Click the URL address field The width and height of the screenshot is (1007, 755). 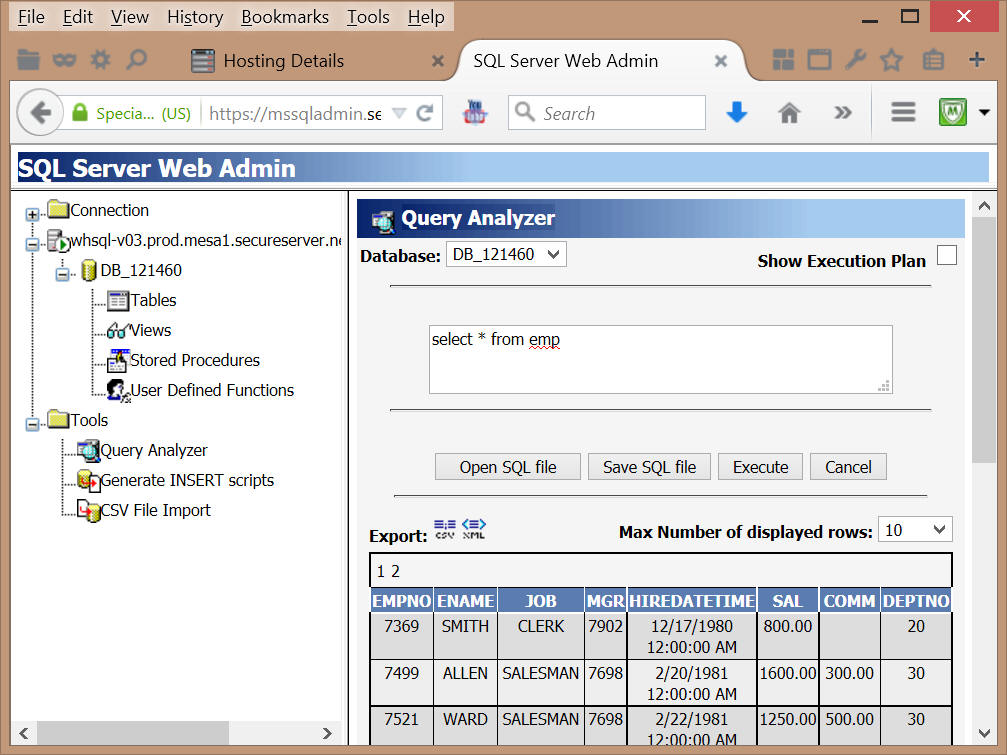click(x=295, y=114)
